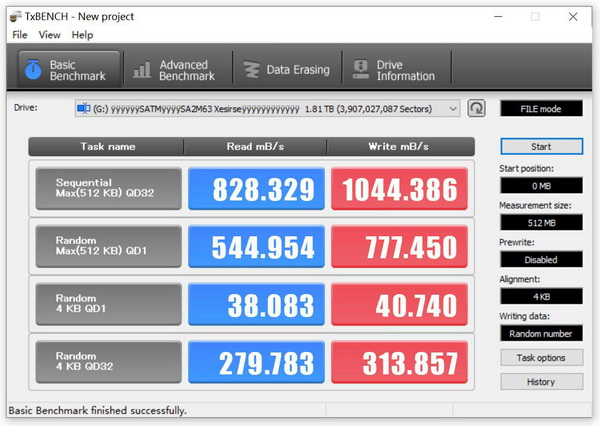Viewport: 600px width, 426px height.
Task: Select Random Max(512 KB) QD1 task
Action: [109, 246]
